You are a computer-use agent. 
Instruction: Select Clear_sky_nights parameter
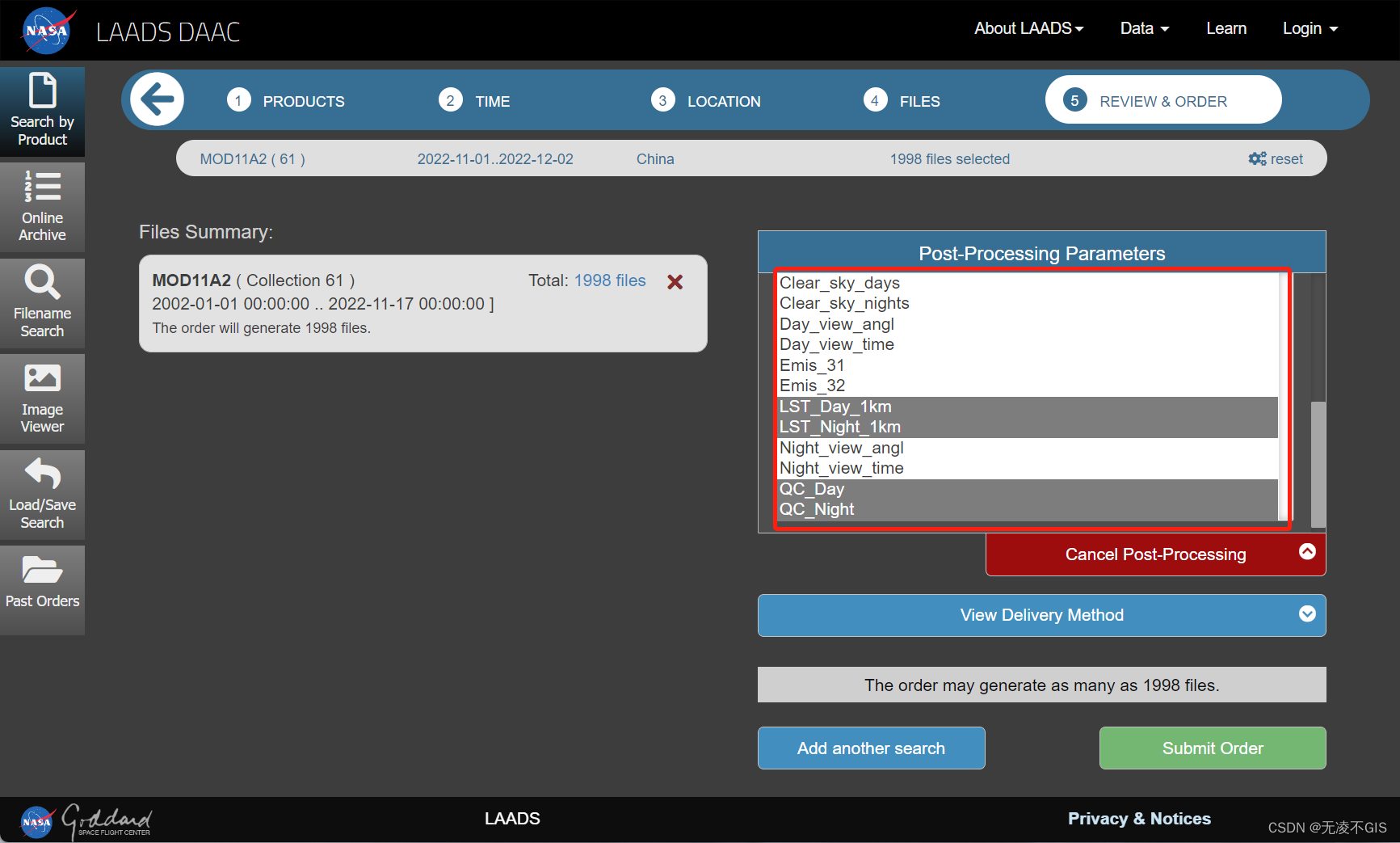pos(1028,303)
